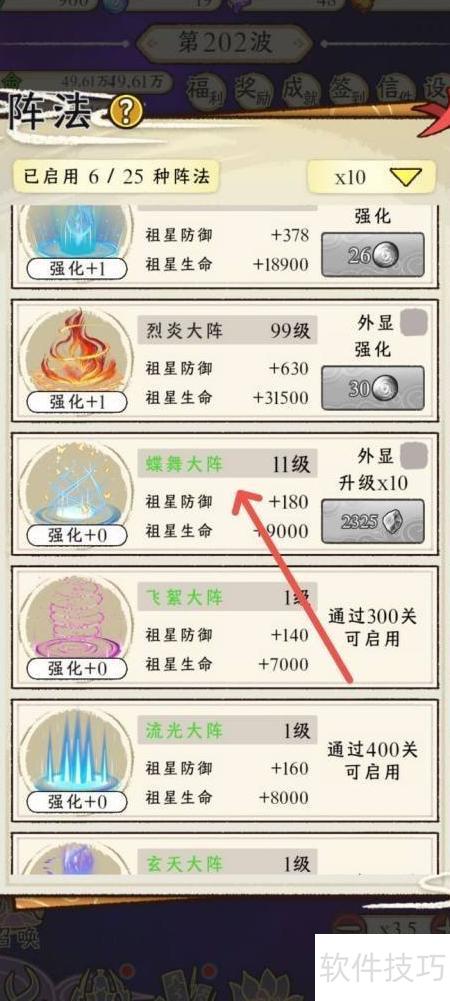The width and height of the screenshot is (450, 1001).
Task: Upgrade 蝶舞大阵 with the 2325 cost button
Action: pyautogui.click(x=373, y=522)
